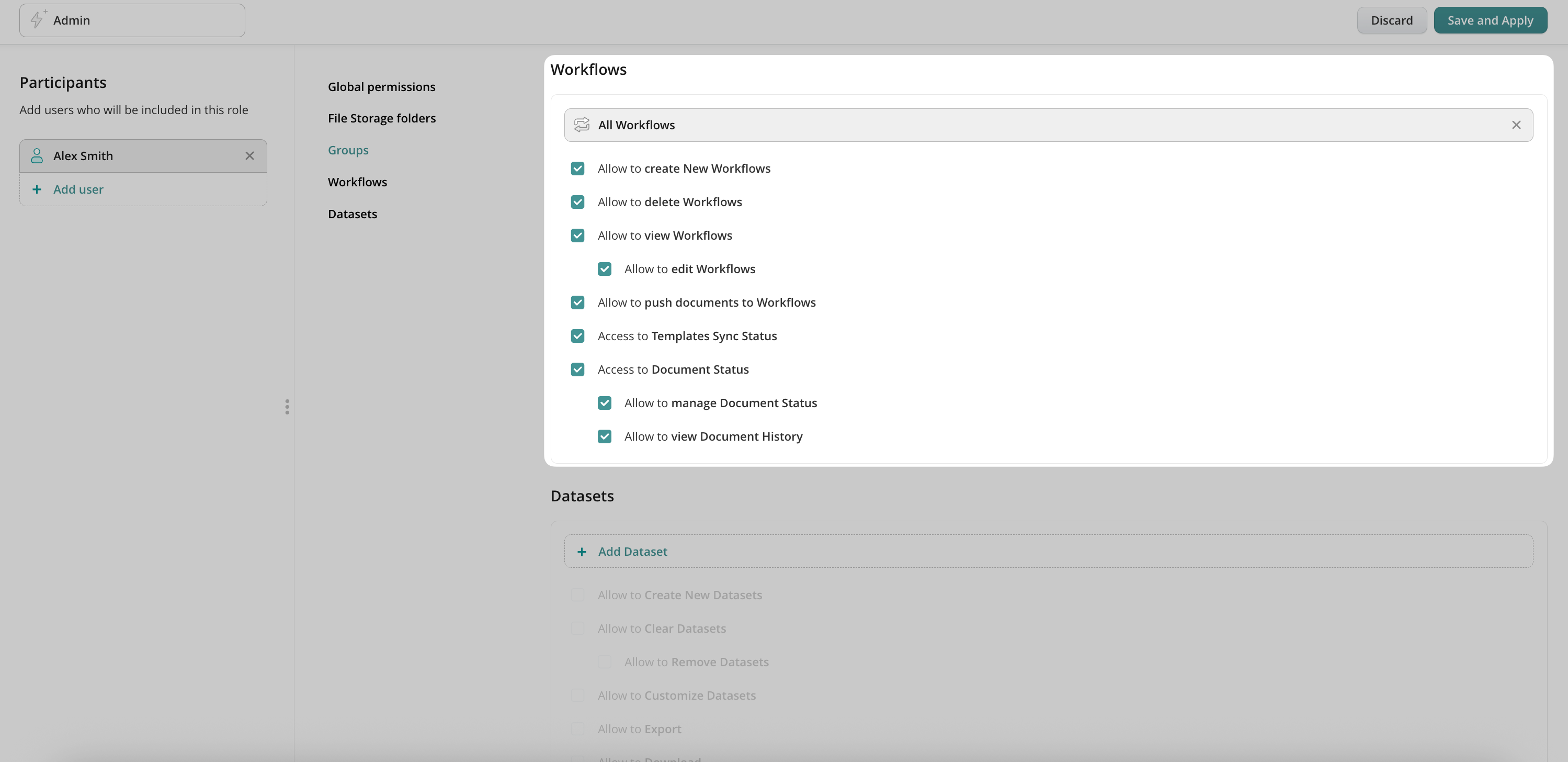
Task: Click the Alex Smith user avatar icon
Action: [x=37, y=156]
